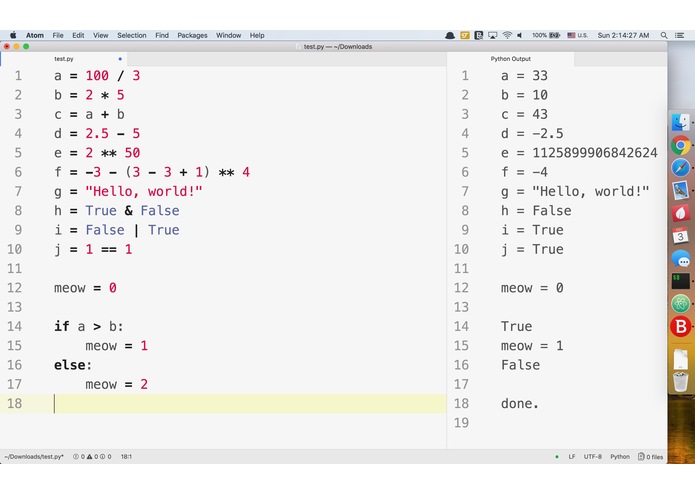Click the green status dot in status bar
This screenshot has height=494, width=695.
click(557, 456)
